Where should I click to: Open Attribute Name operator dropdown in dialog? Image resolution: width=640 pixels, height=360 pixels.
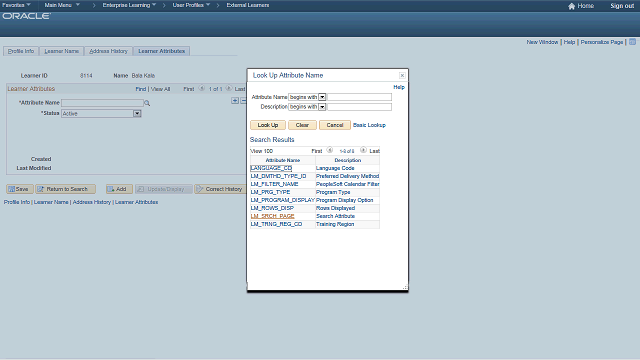(x=322, y=97)
